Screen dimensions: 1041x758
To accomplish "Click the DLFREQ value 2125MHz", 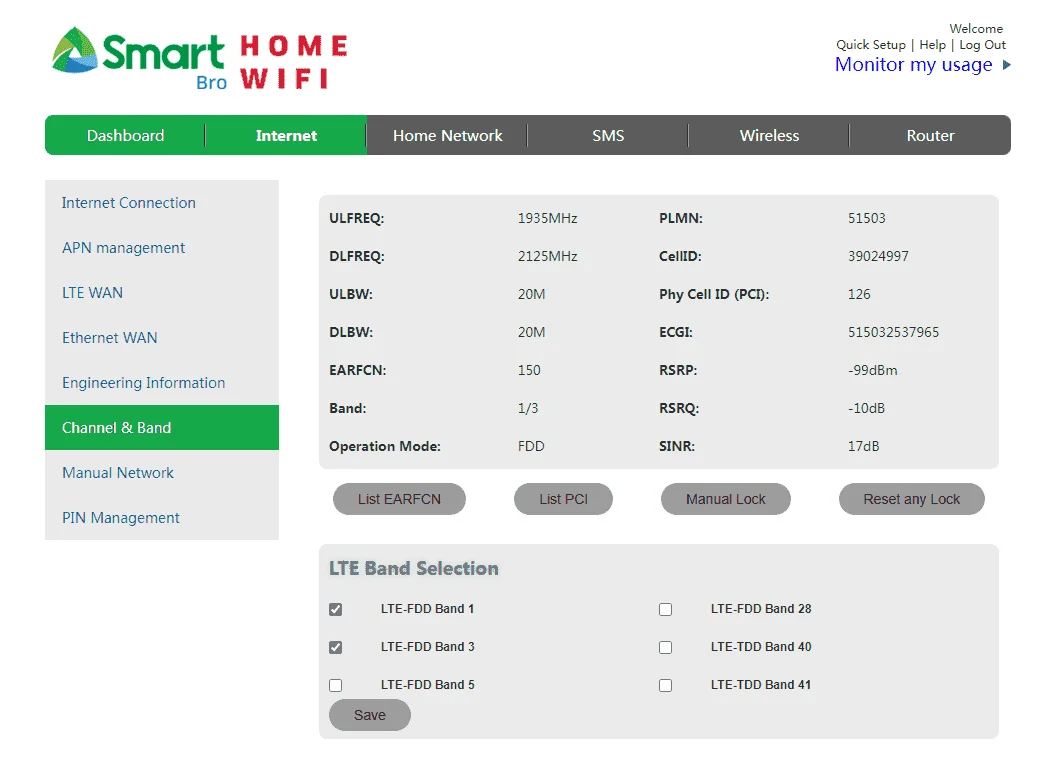I will 548,256.
